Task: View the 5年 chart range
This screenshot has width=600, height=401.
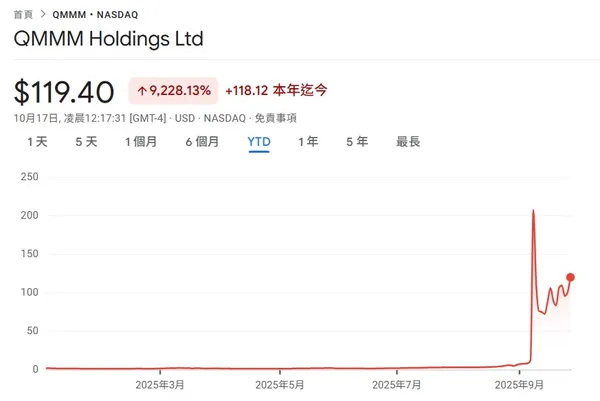Action: coord(357,142)
